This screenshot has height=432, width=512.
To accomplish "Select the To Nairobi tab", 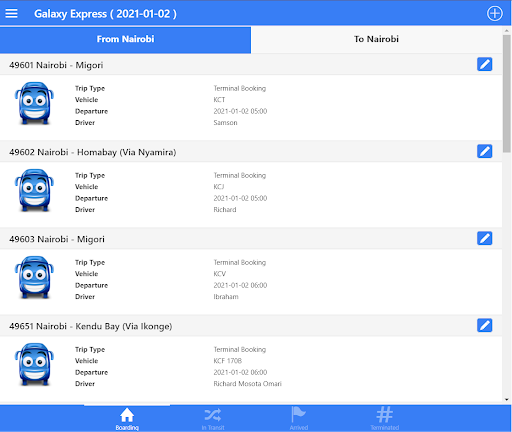I will [376, 39].
